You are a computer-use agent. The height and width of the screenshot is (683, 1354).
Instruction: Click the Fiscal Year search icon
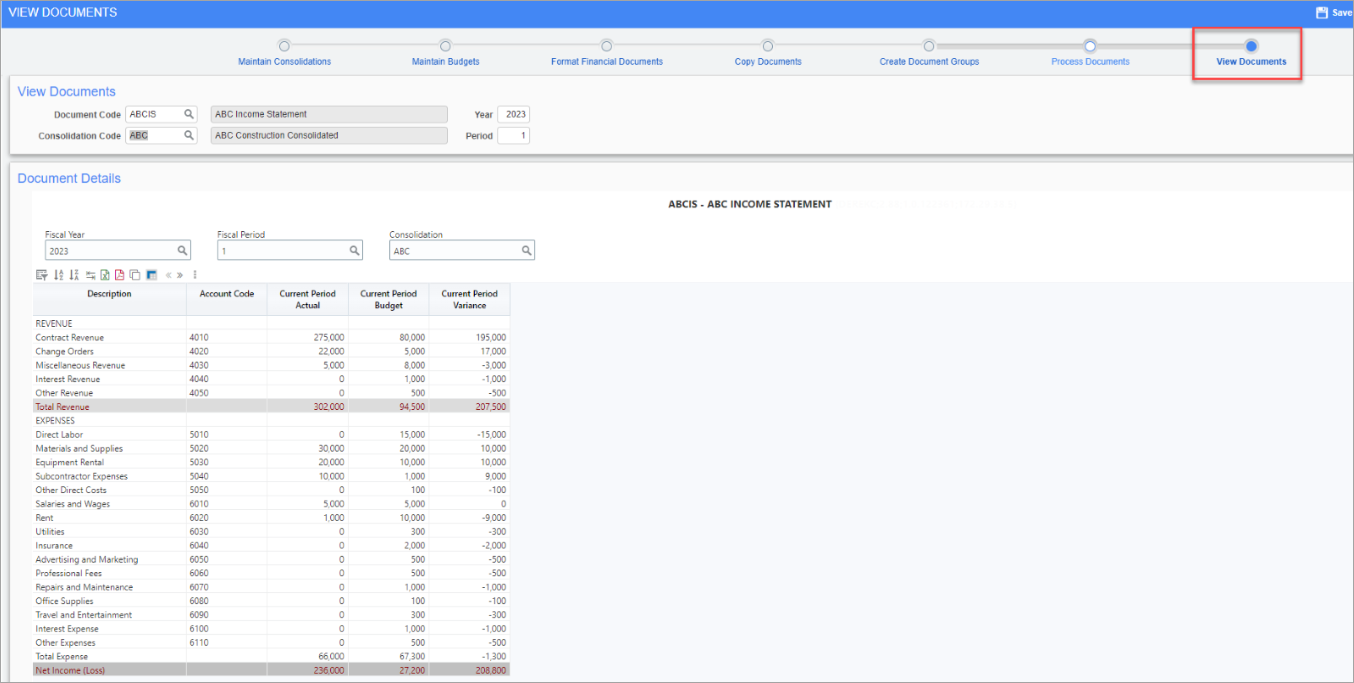[182, 251]
